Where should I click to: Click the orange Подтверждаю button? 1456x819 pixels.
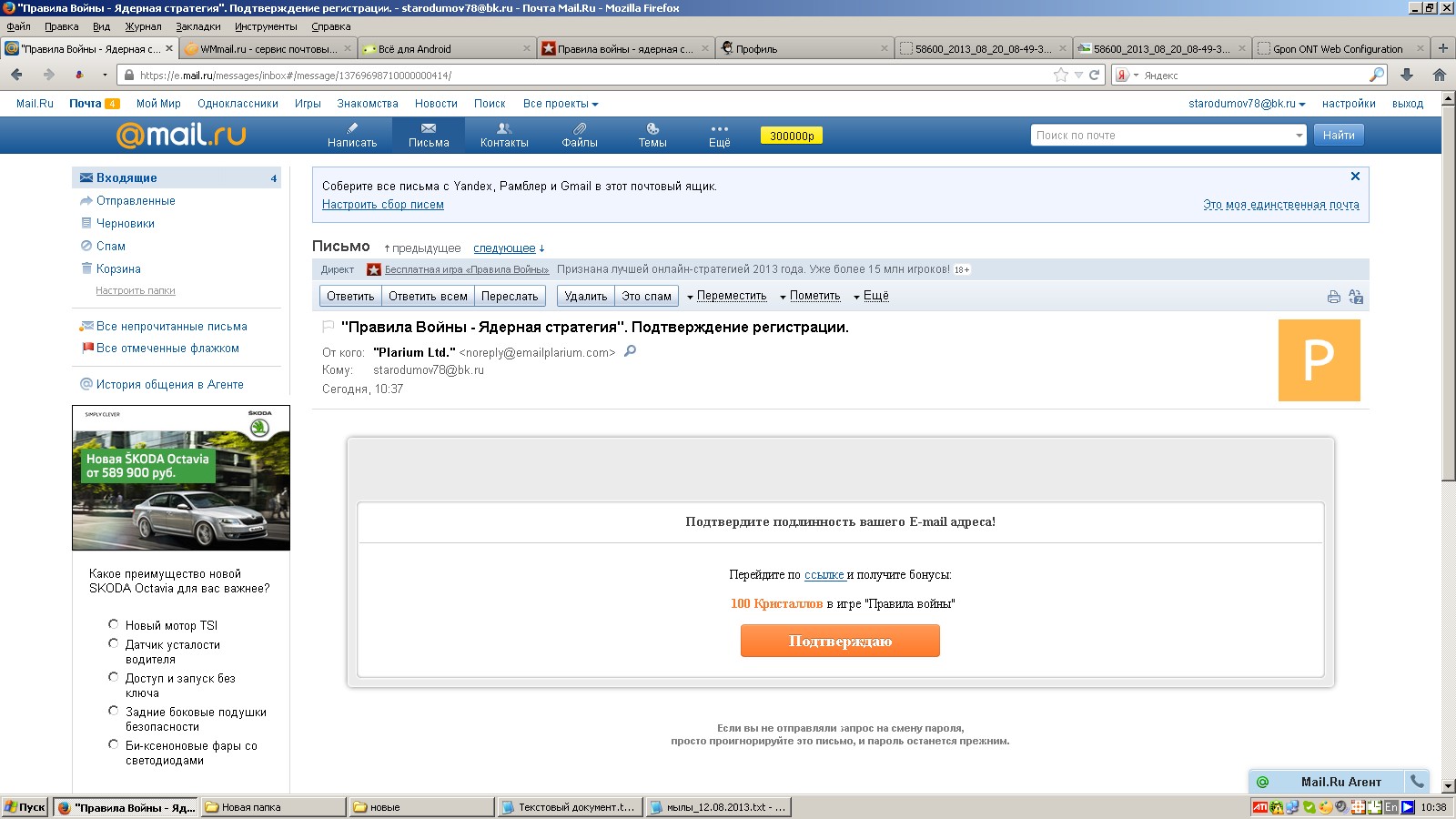(840, 641)
